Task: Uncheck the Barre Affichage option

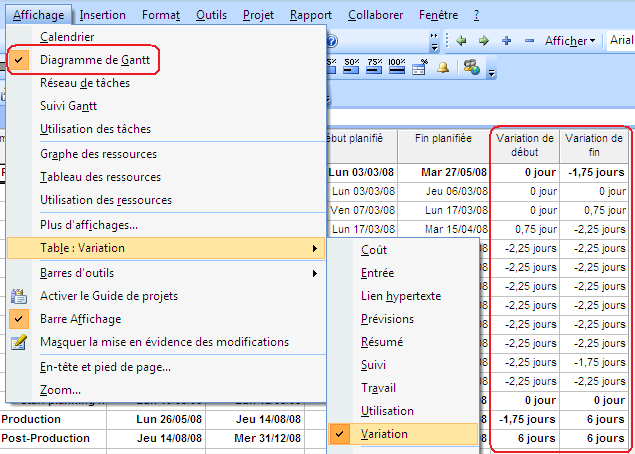Action: click(x=81, y=319)
